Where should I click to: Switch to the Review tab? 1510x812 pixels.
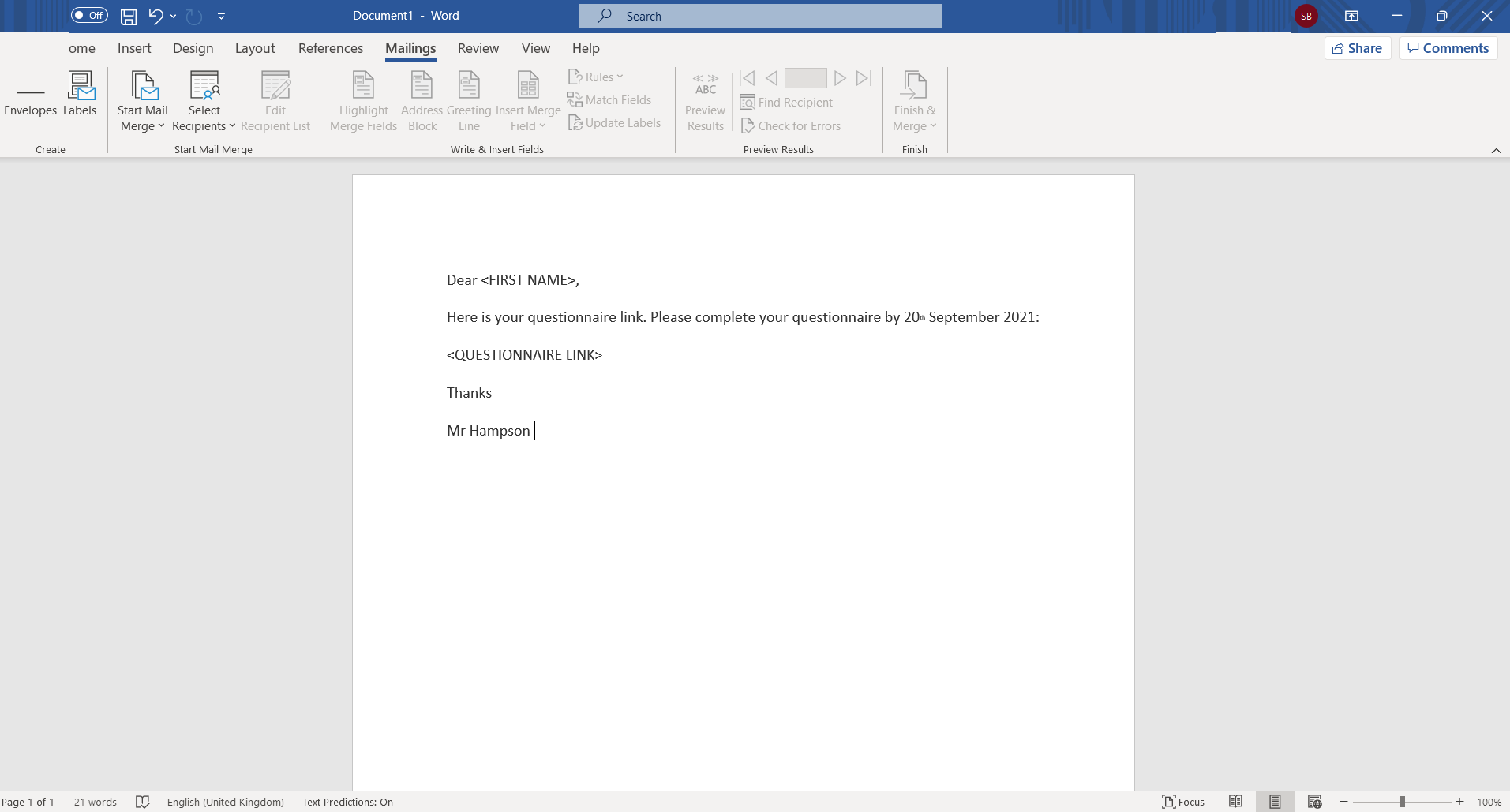coord(478,48)
